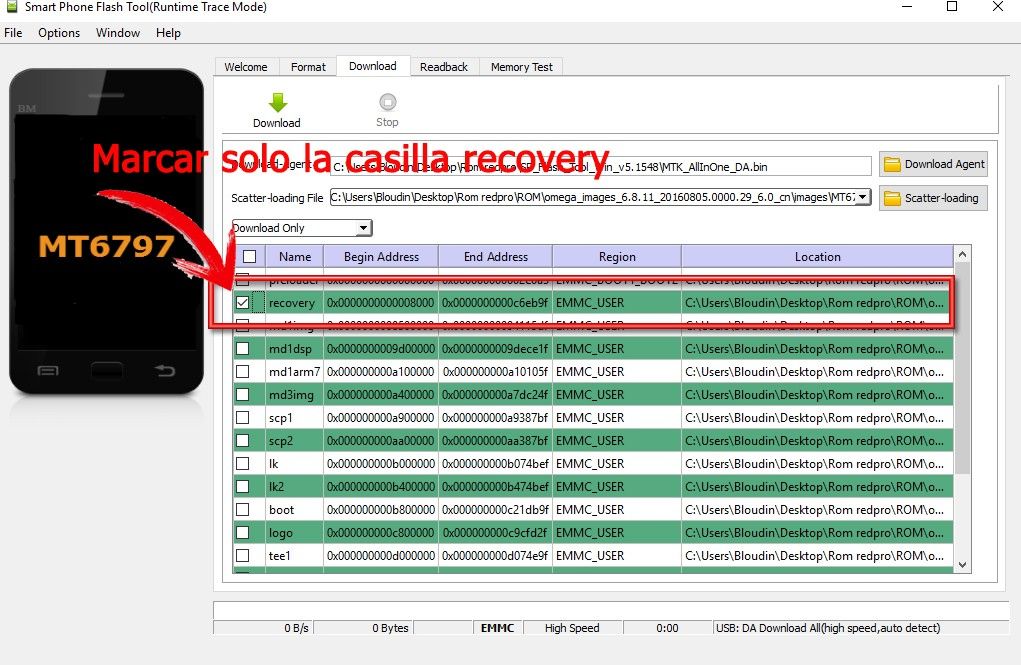
Task: Check the lk checkbox
Action: (x=242, y=464)
